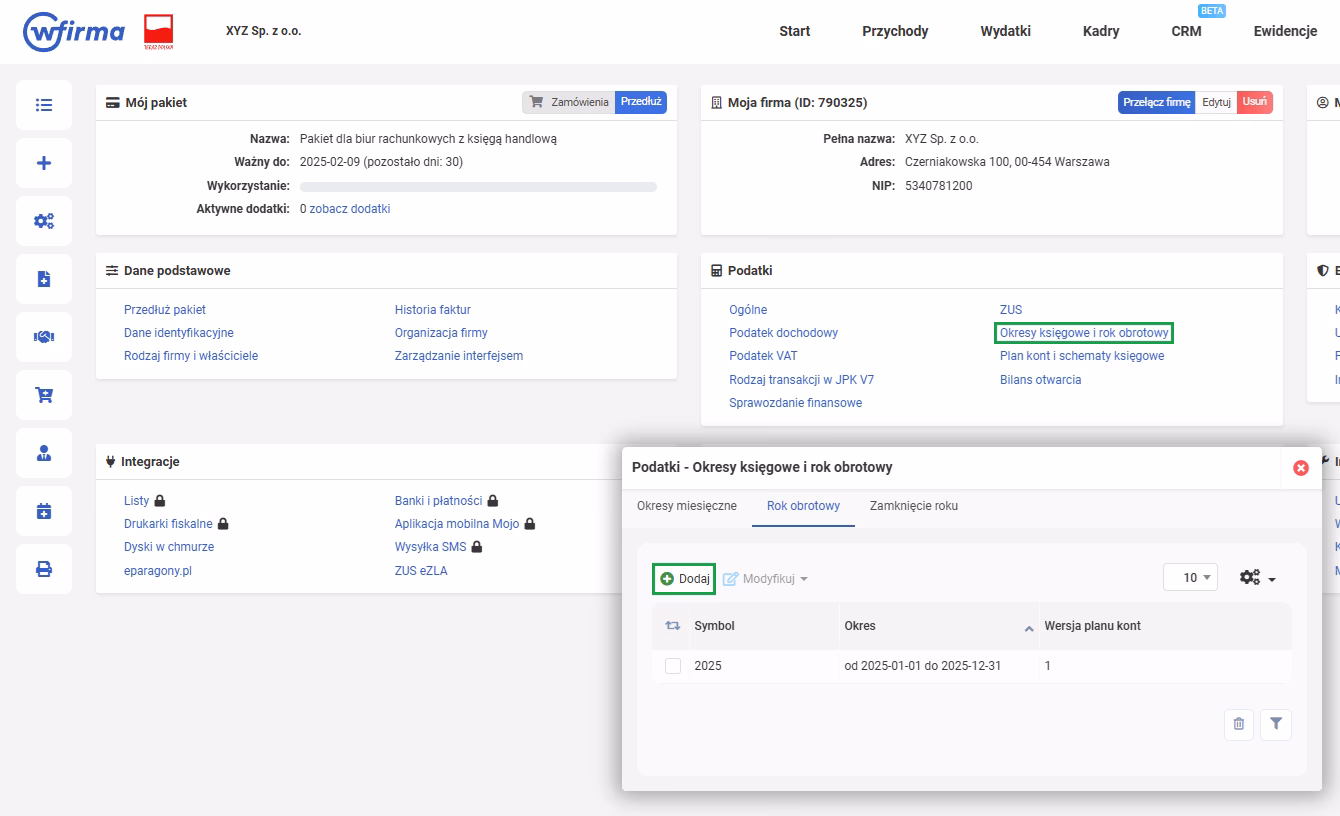Click the Wykorzystanie usage progress bar

[x=478, y=186]
